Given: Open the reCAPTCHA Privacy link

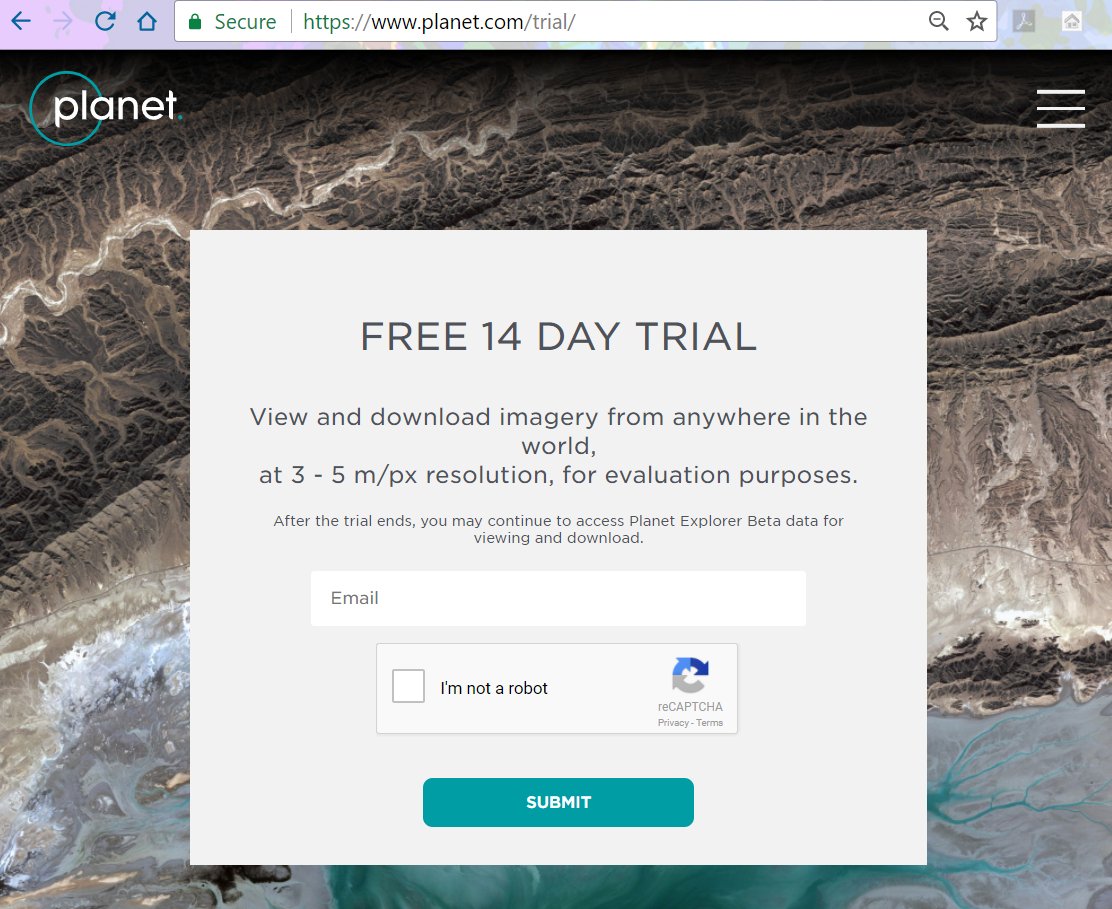Looking at the screenshot, I should (x=673, y=723).
